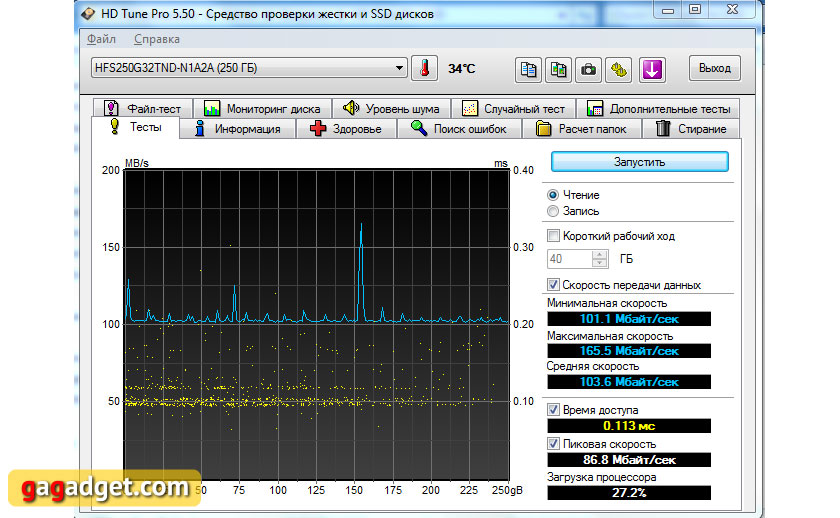The height and width of the screenshot is (518, 840).
Task: Click the camera save screenshot icon
Action: pyautogui.click(x=590, y=69)
